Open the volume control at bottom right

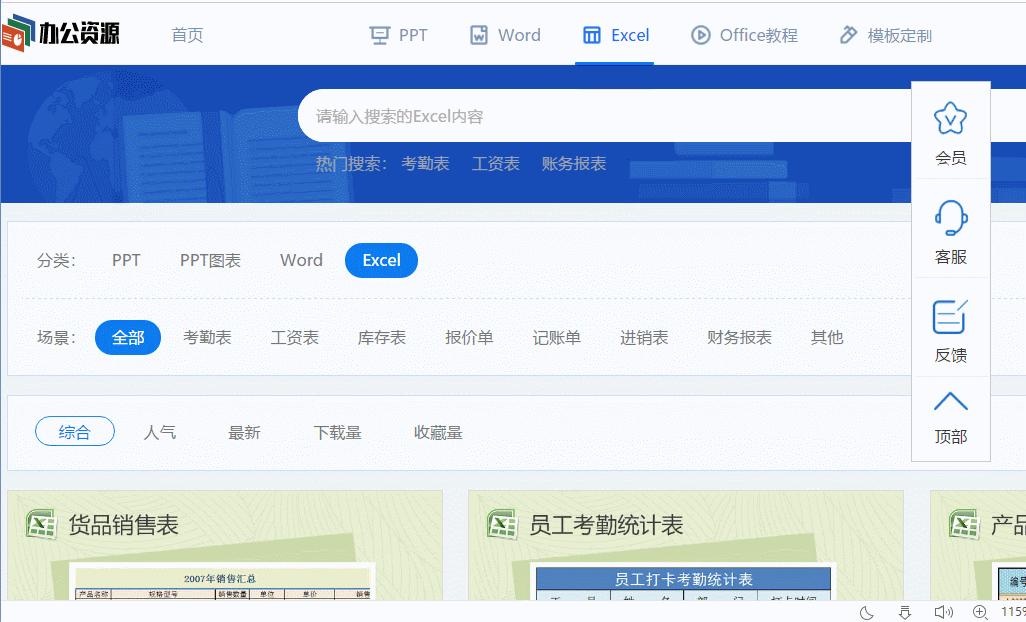[943, 610]
